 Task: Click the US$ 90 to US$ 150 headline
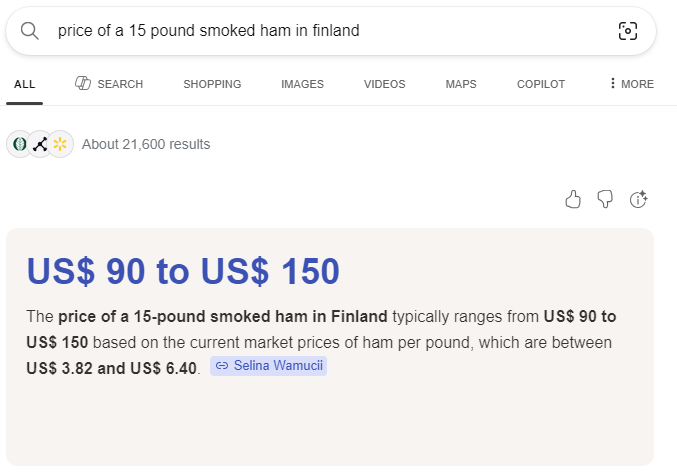(183, 271)
